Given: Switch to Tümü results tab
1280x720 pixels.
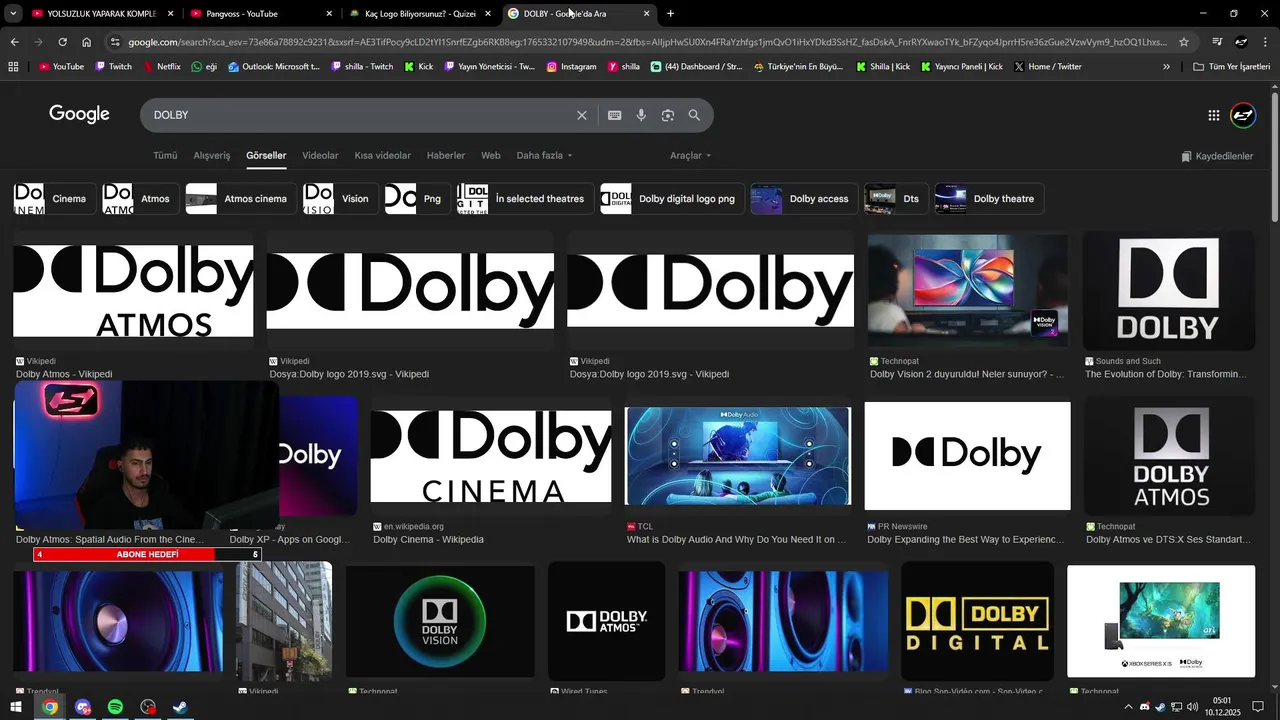Looking at the screenshot, I should click(165, 155).
